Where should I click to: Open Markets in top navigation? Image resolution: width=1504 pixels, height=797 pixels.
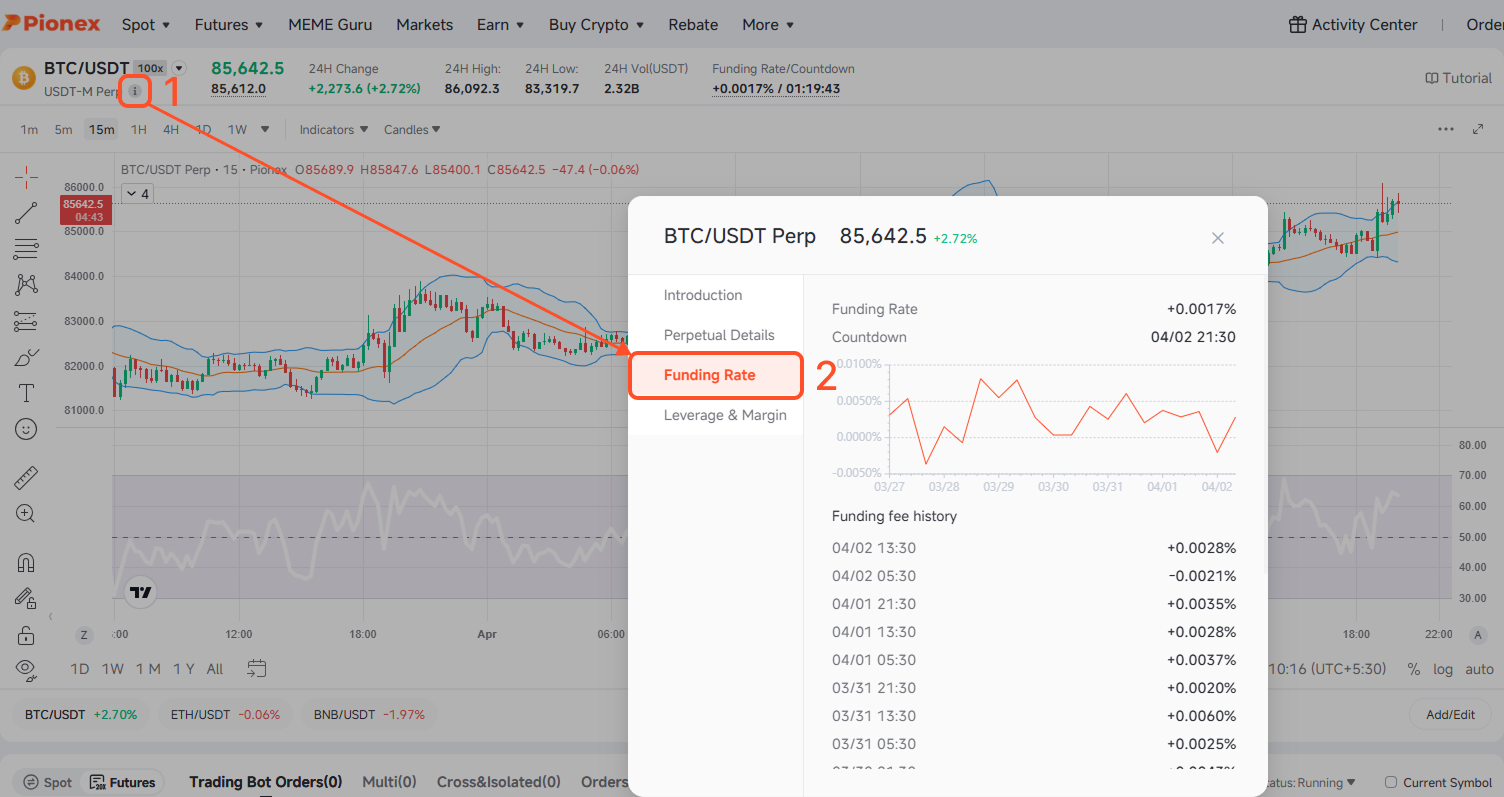(424, 24)
